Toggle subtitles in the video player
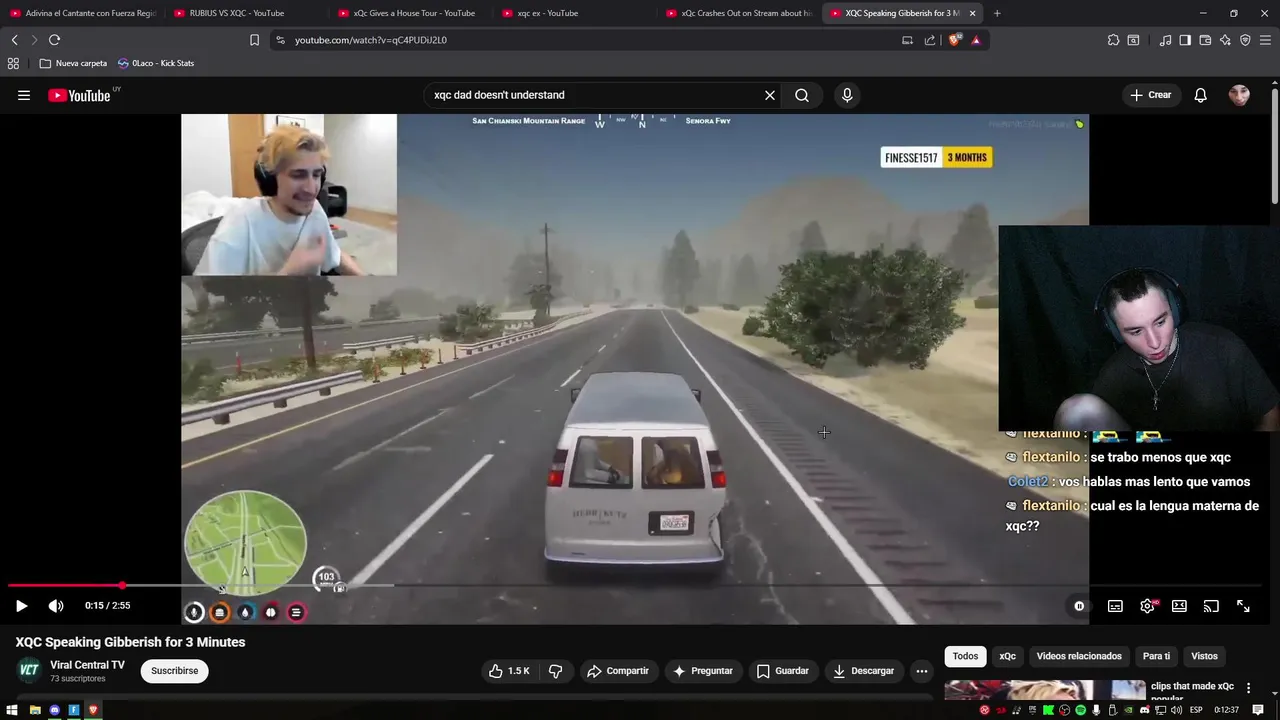The image size is (1280, 720). tap(1115, 606)
